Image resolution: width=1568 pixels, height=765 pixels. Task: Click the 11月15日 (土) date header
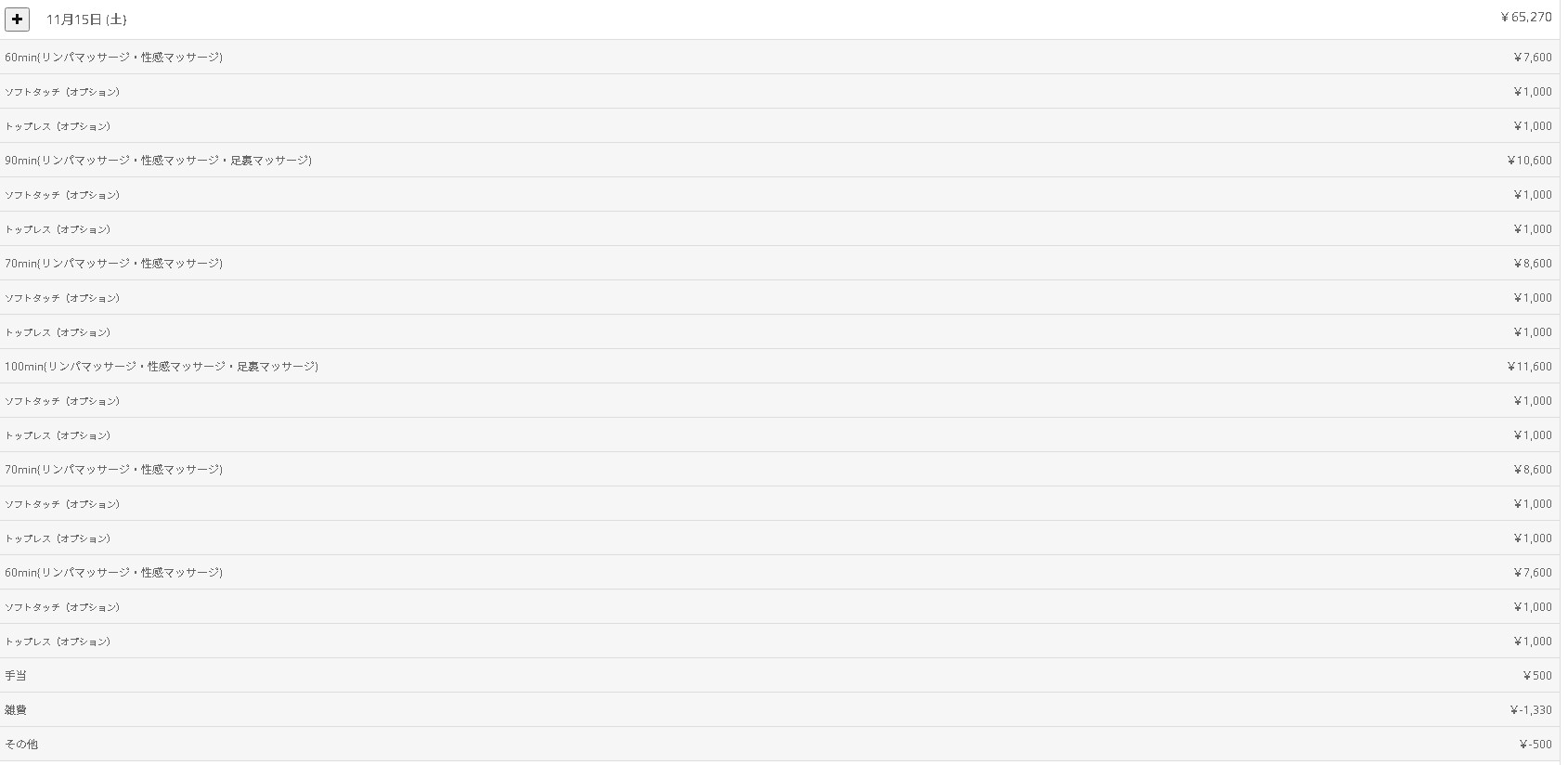pyautogui.click(x=86, y=19)
